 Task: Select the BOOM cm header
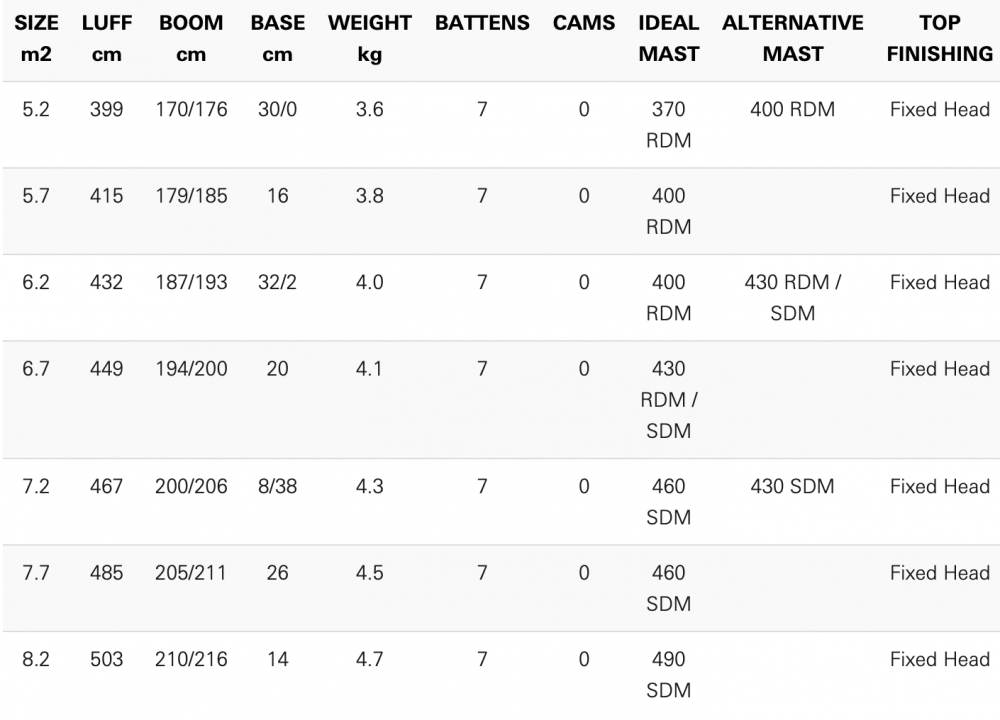[191, 38]
